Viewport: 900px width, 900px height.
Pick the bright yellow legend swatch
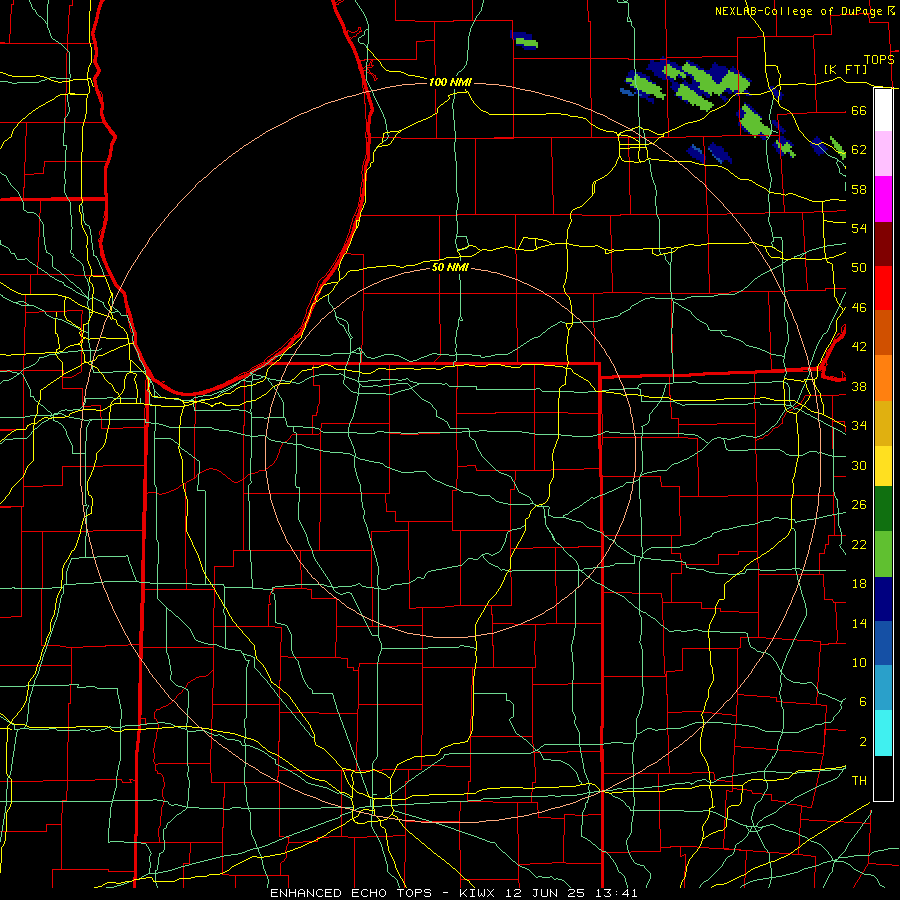point(883,466)
